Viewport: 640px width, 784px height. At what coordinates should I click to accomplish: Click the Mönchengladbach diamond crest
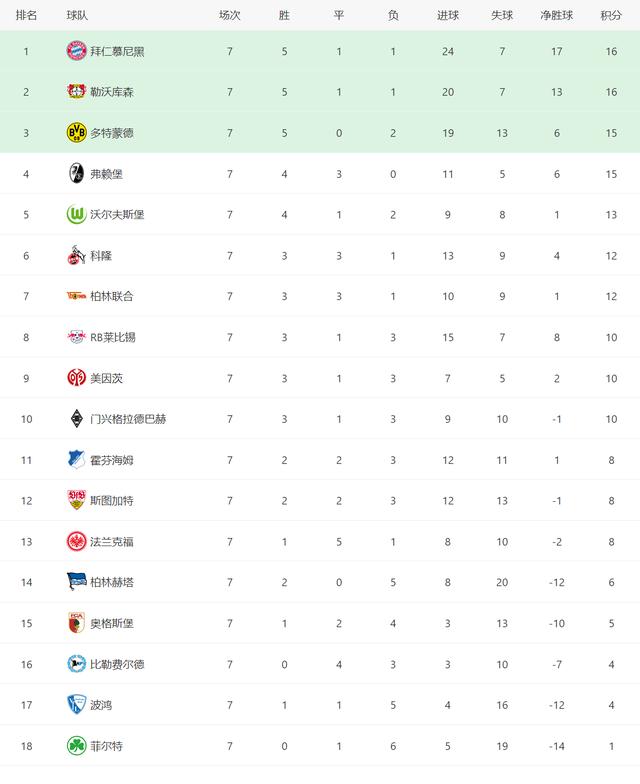point(76,418)
